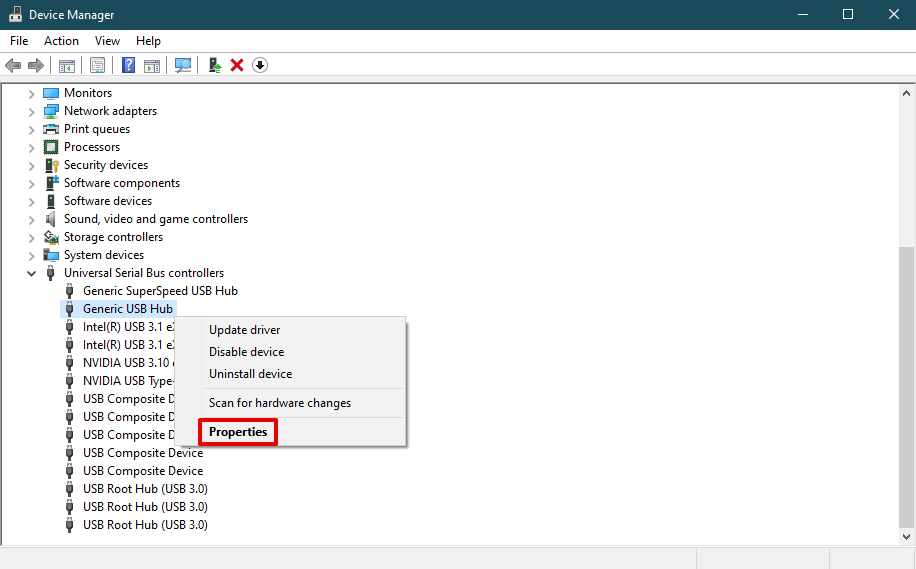Click Device Manager title bar icon

tap(15, 15)
